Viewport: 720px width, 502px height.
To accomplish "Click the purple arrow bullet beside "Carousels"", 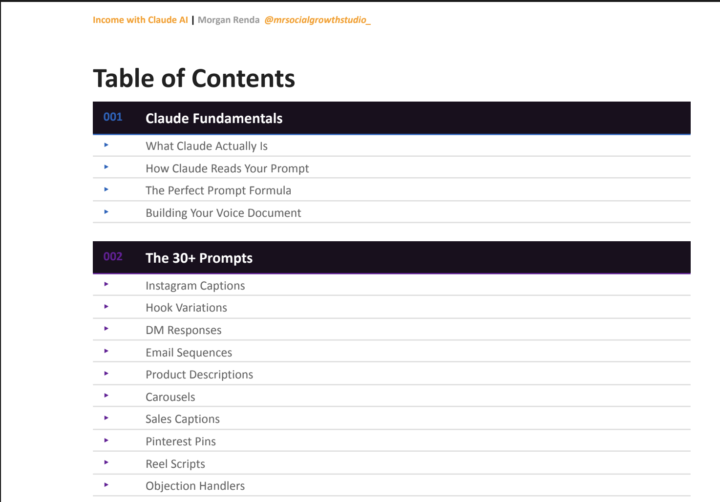I will coord(106,395).
